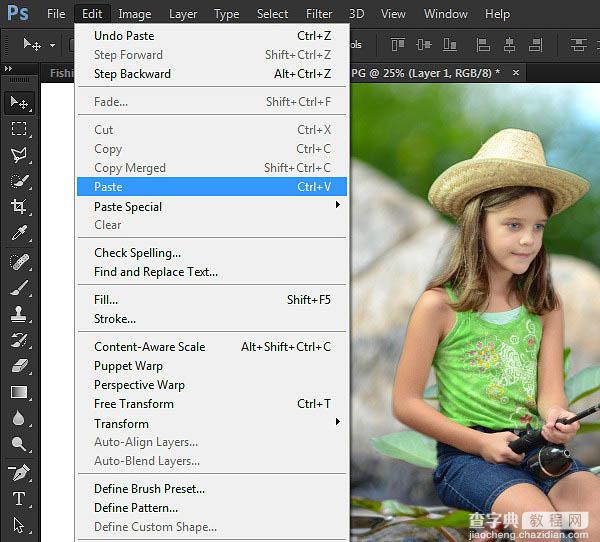Open the Window menu
This screenshot has height=542, width=600.
445,14
